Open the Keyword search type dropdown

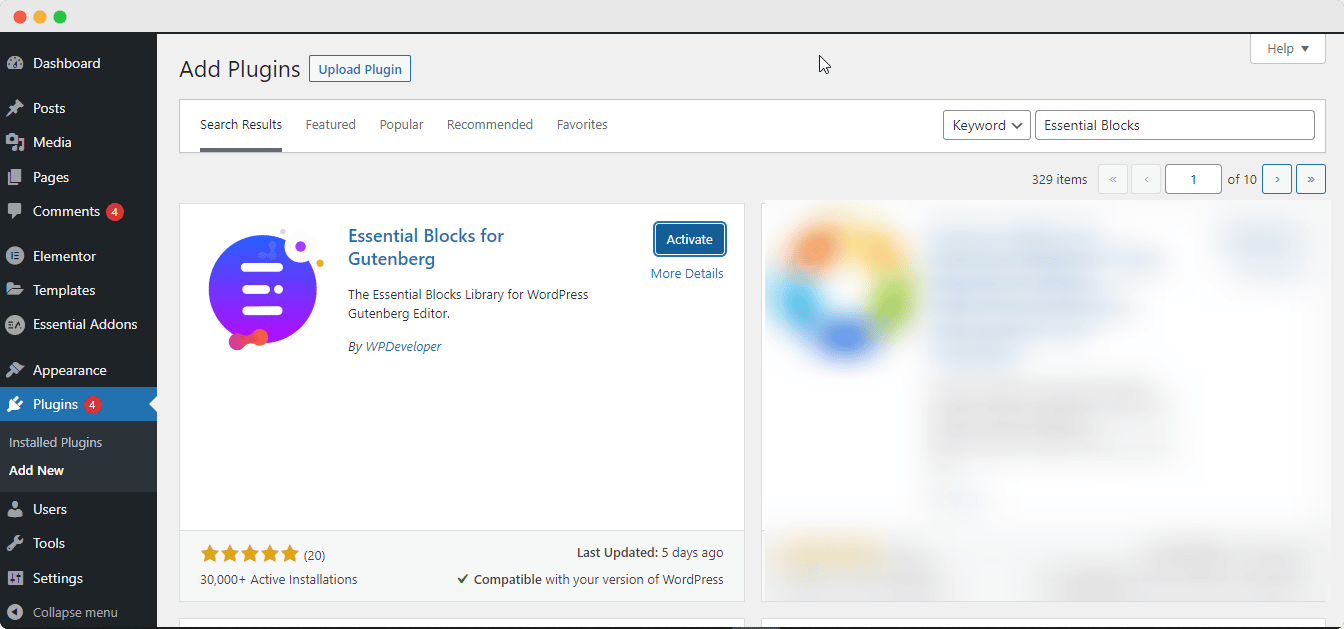(987, 125)
